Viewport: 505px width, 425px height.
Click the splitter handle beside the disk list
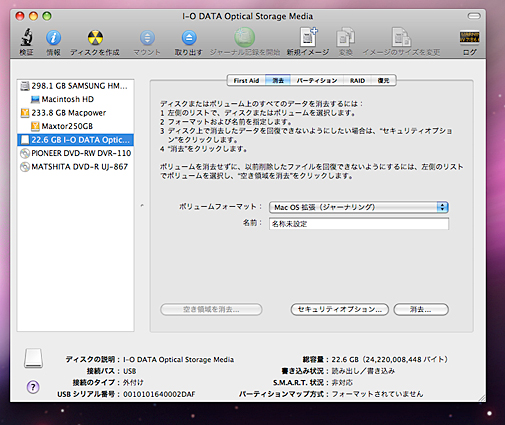(x=142, y=206)
